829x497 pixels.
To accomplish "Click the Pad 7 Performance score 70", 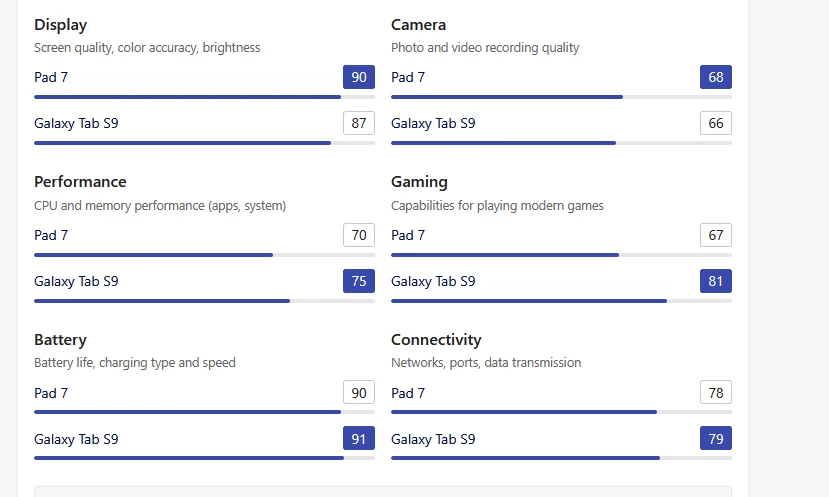I will click(x=359, y=235).
